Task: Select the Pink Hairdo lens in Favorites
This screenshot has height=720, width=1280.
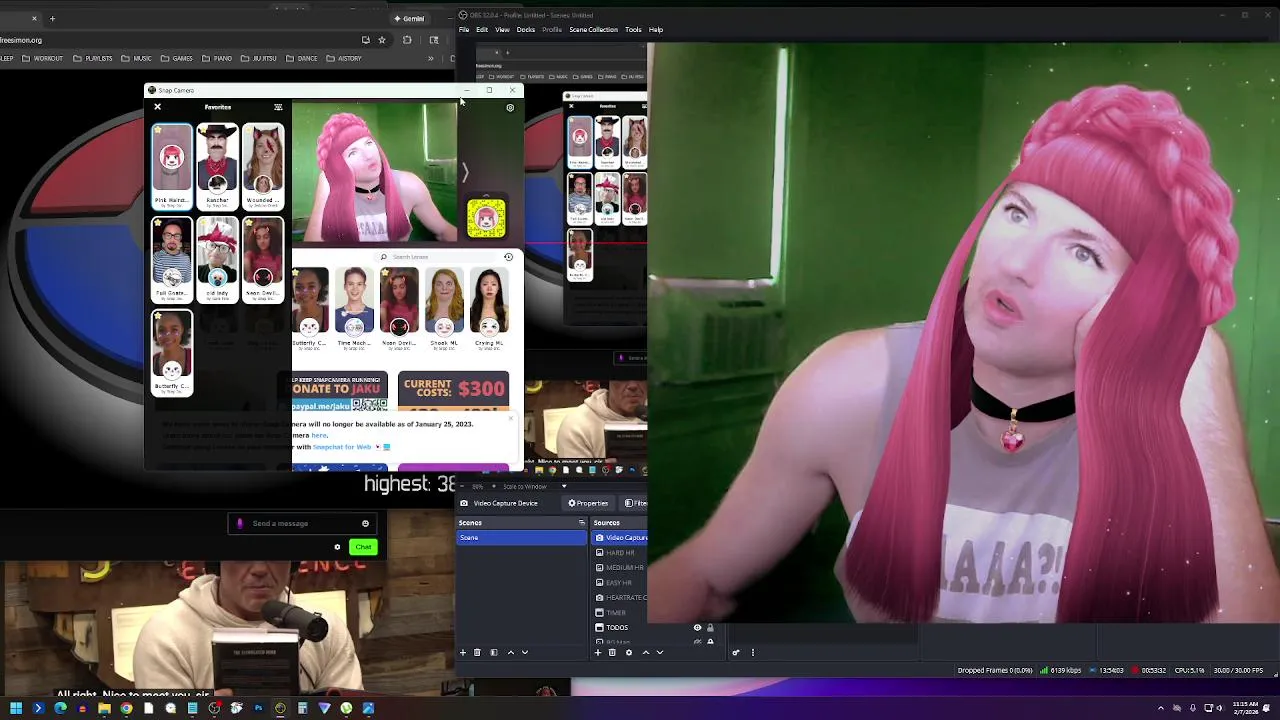Action: [172, 166]
